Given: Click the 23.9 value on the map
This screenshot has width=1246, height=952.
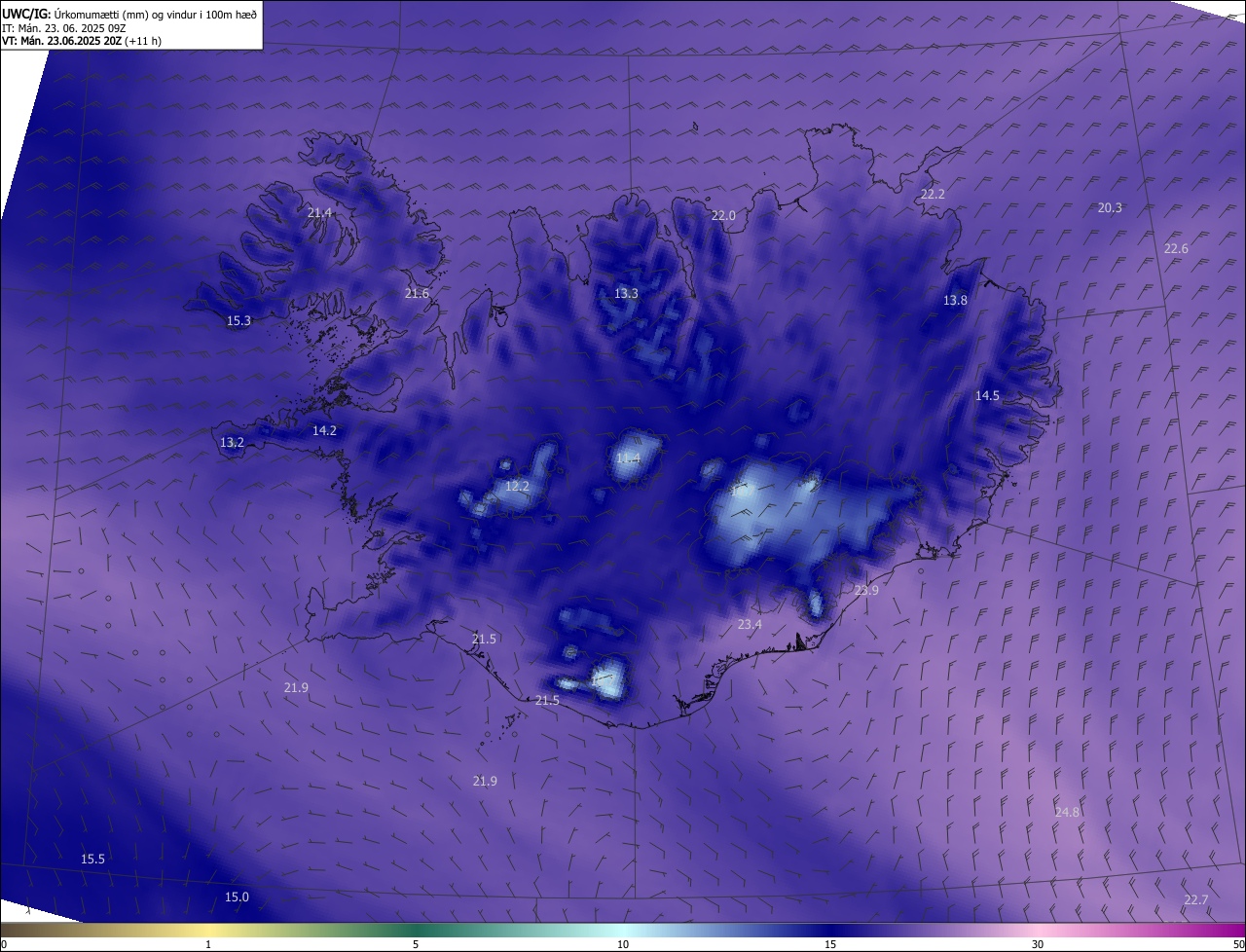Looking at the screenshot, I should pyautogui.click(x=866, y=590).
